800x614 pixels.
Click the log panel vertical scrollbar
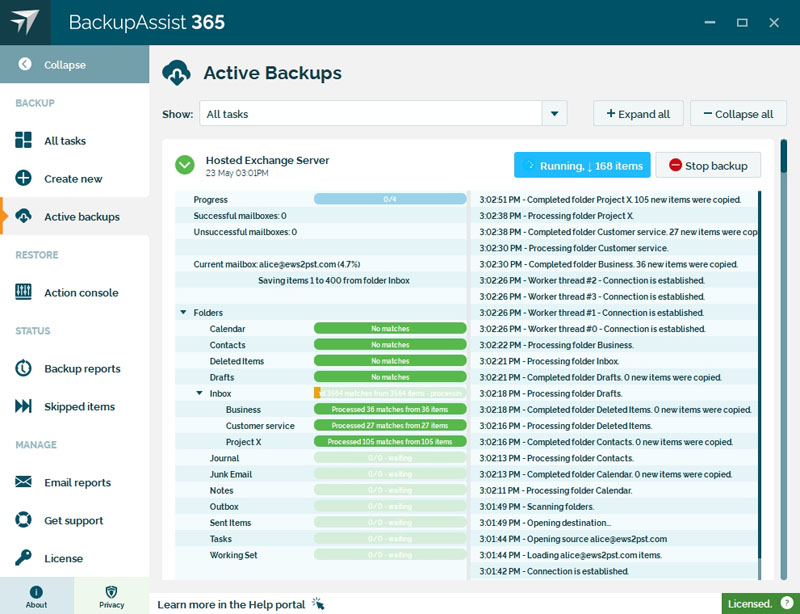(759, 385)
